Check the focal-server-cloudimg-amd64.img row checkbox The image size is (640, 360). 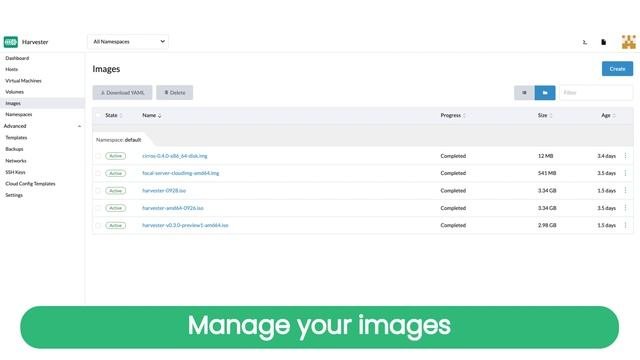pos(98,173)
